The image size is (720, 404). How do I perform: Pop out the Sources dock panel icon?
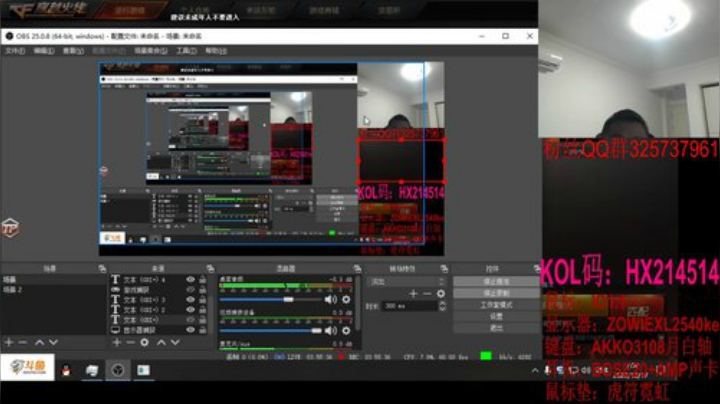pyautogui.click(x=210, y=269)
